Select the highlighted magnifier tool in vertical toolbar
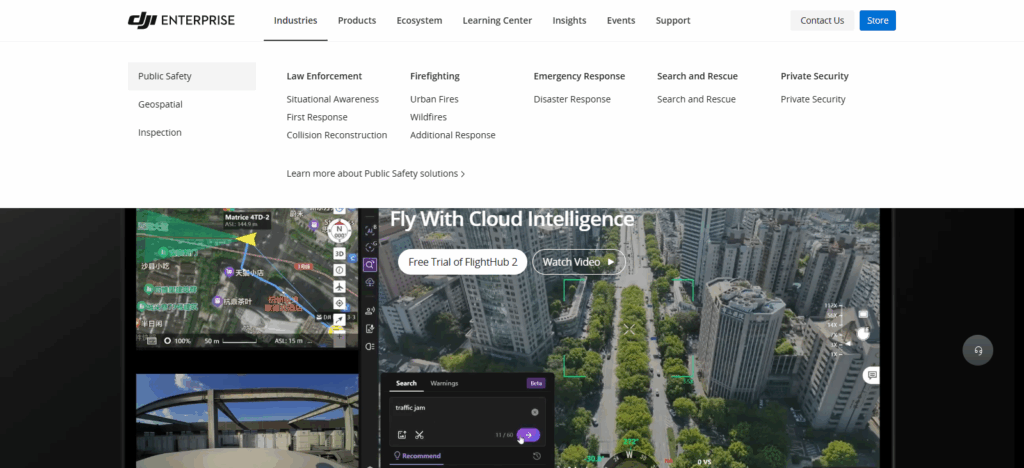Image resolution: width=1024 pixels, height=468 pixels. 370,265
